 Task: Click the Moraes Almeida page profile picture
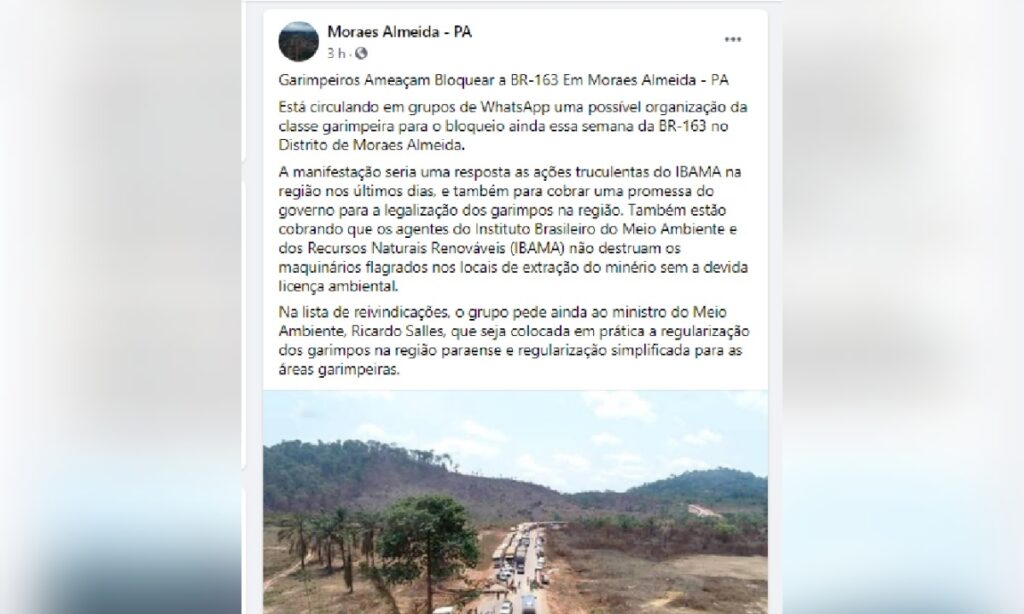pos(298,41)
